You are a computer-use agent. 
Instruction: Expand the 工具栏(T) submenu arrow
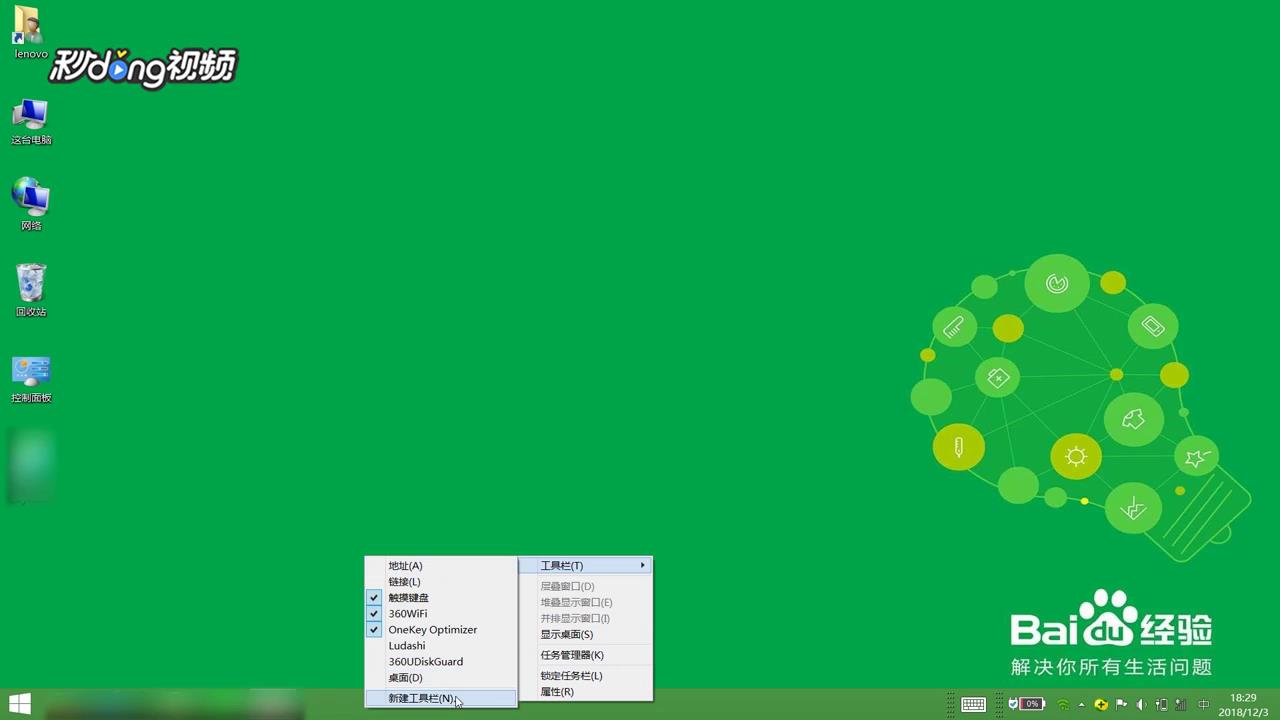pos(643,566)
